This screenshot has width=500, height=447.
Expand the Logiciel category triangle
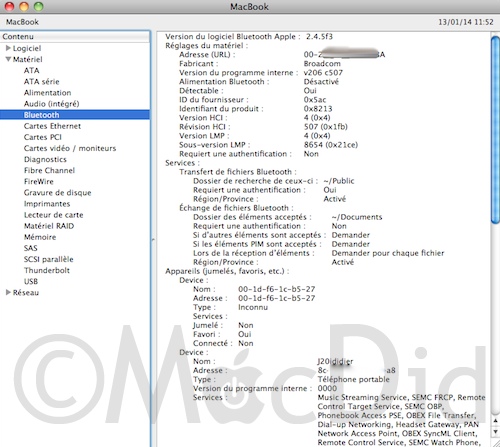pos(8,48)
